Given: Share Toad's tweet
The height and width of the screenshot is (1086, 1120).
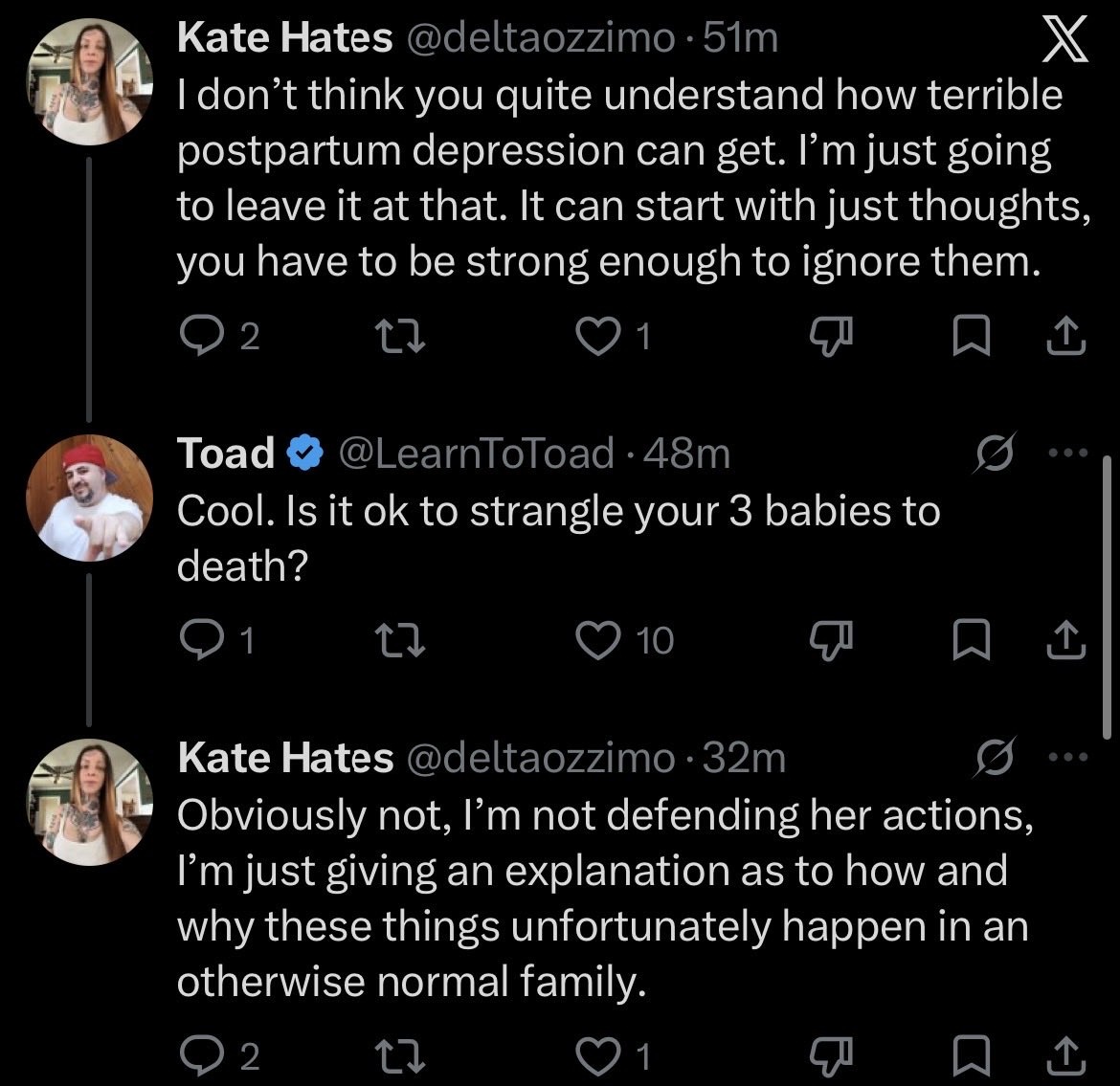Looking at the screenshot, I should (x=1065, y=640).
